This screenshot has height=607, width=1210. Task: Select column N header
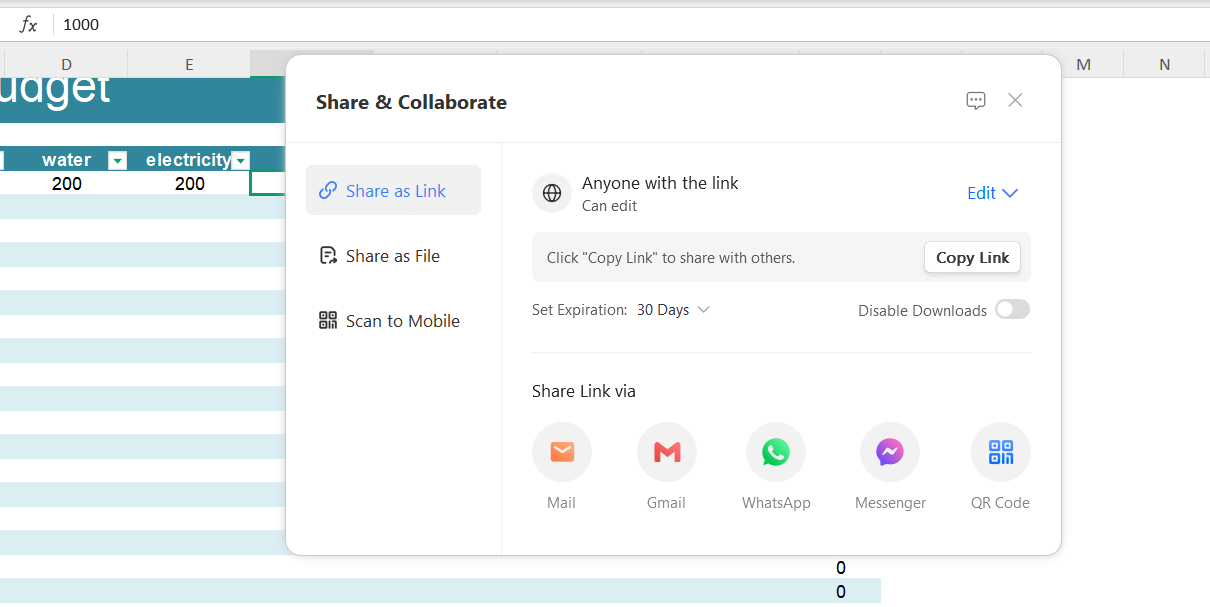pos(1165,64)
